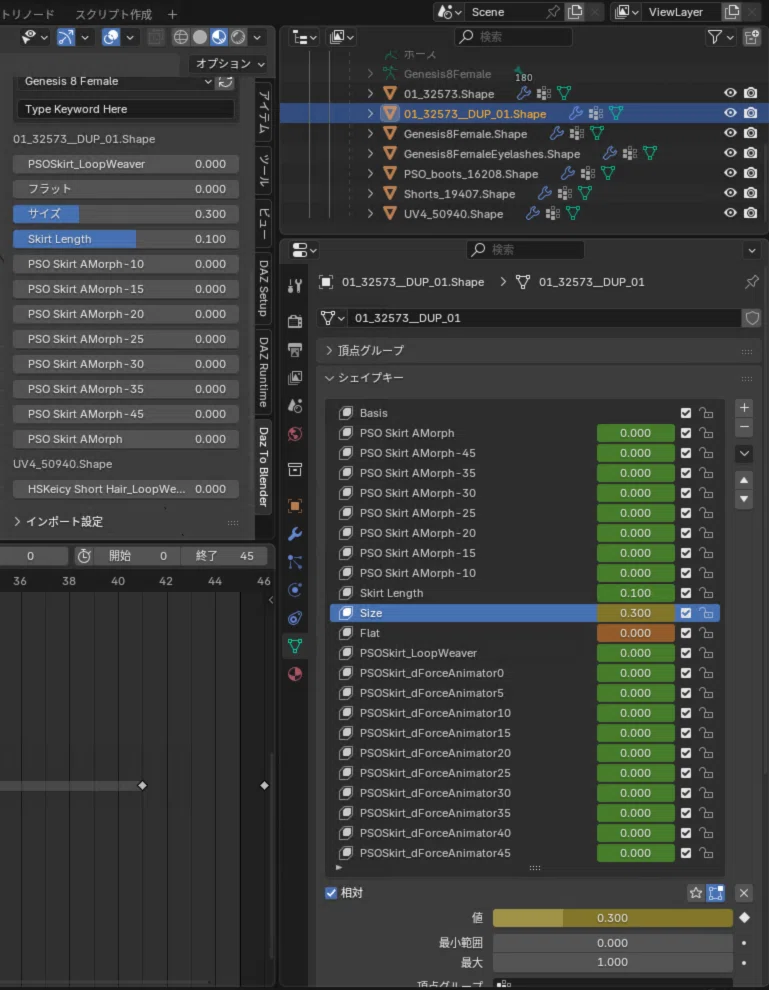Switch to the ビュー sidebar tab
The width and height of the screenshot is (769, 990).
coord(264,224)
